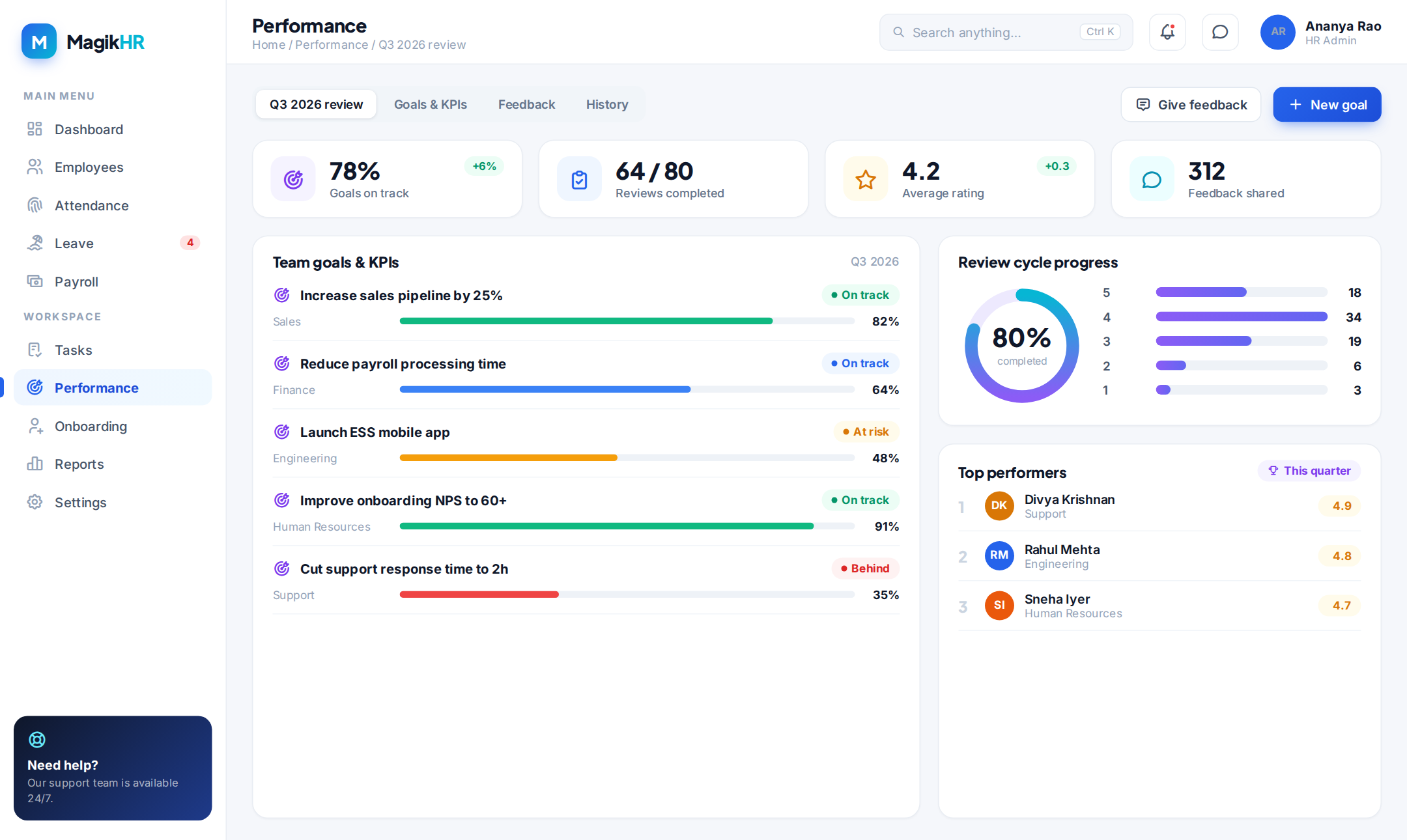Image resolution: width=1407 pixels, height=840 pixels.
Task: Click the 80% completed donut chart
Action: [1021, 346]
